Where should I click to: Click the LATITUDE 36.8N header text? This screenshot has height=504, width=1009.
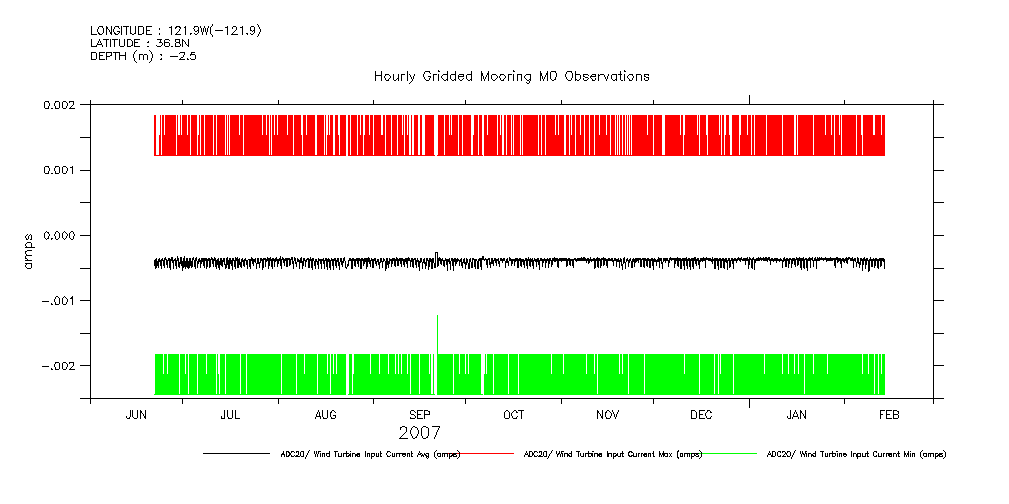(139, 43)
